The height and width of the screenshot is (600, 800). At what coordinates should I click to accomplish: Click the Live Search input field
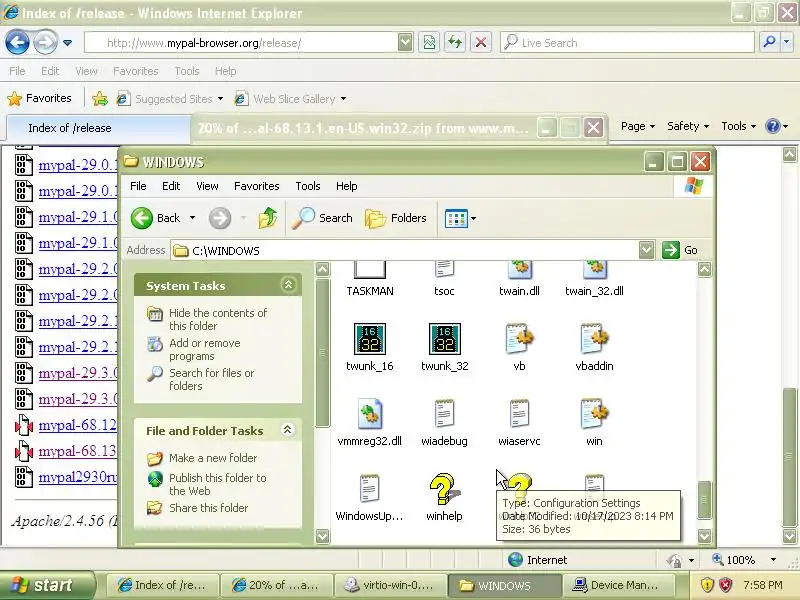628,42
